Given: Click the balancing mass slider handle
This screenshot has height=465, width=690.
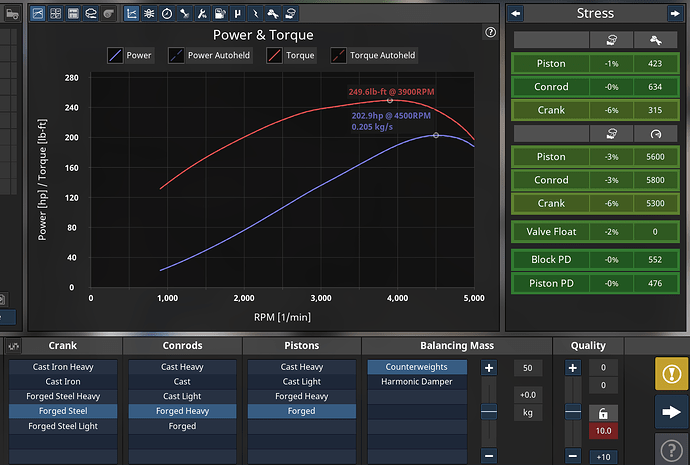Looking at the screenshot, I should 489,411.
